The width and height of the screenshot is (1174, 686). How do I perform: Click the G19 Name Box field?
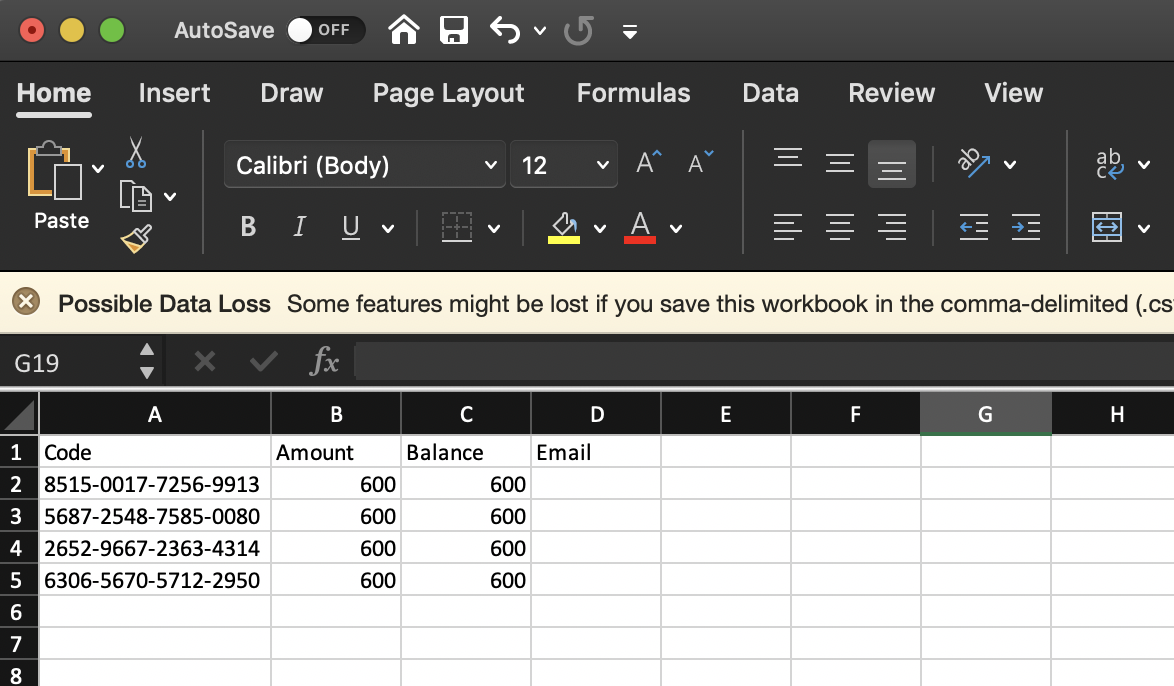point(71,362)
